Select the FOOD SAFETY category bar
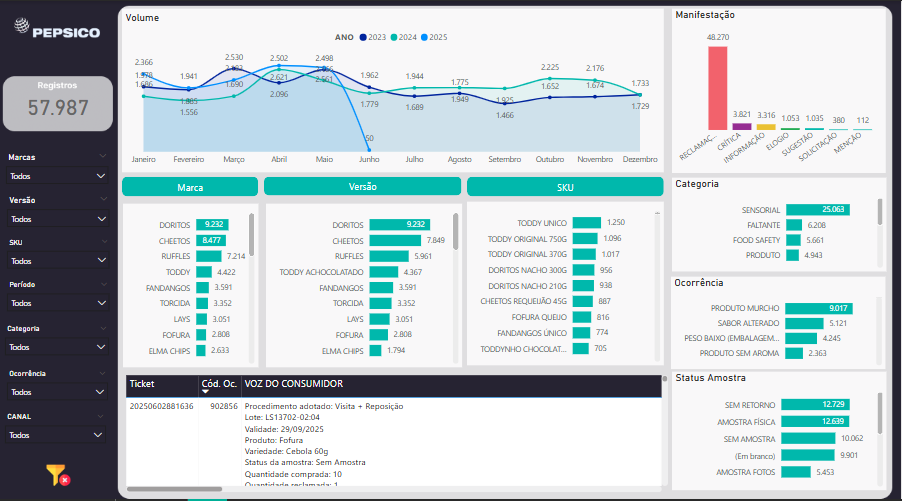This screenshot has width=902, height=501. click(793, 240)
